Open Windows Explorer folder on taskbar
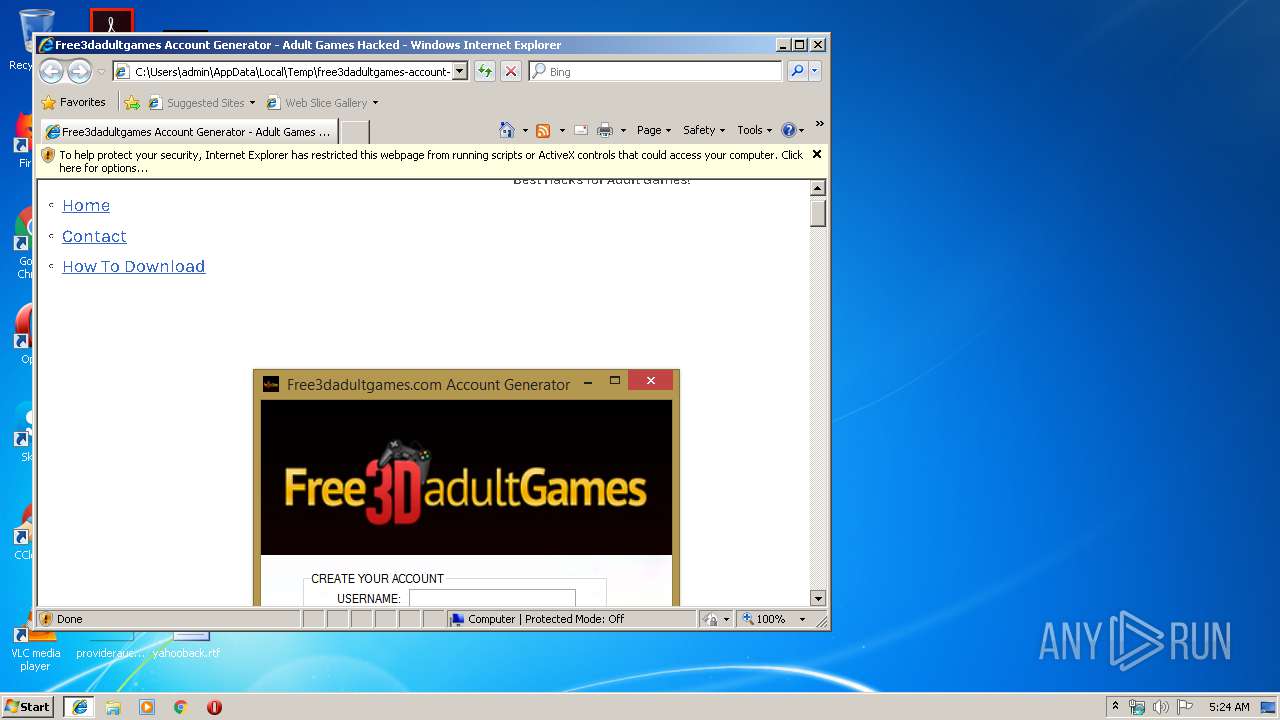 click(x=113, y=706)
